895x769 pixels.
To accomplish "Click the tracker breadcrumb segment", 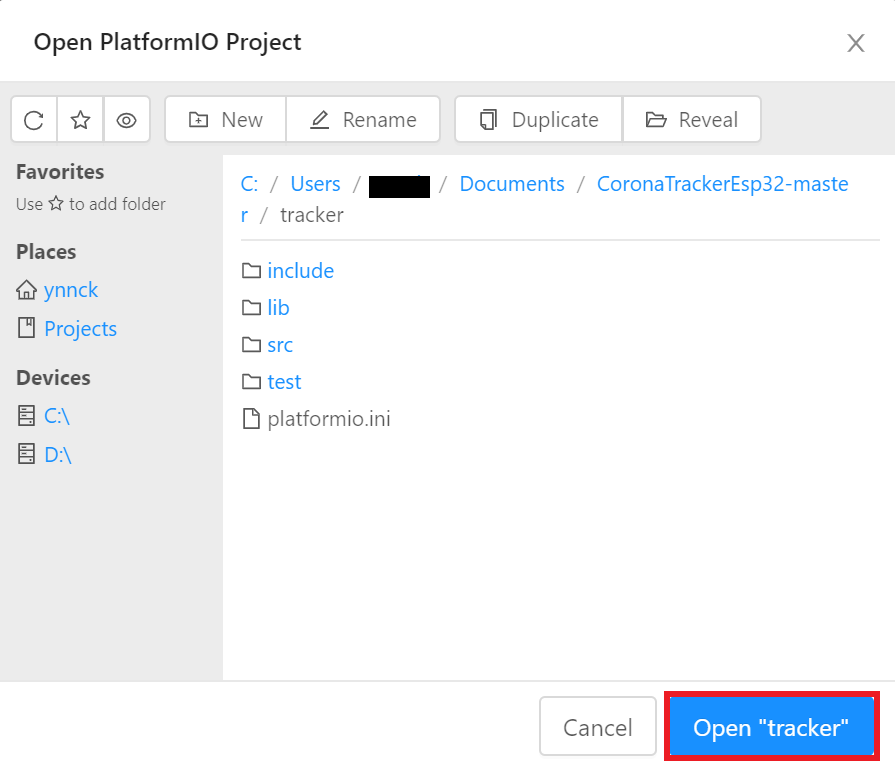I will pos(312,215).
